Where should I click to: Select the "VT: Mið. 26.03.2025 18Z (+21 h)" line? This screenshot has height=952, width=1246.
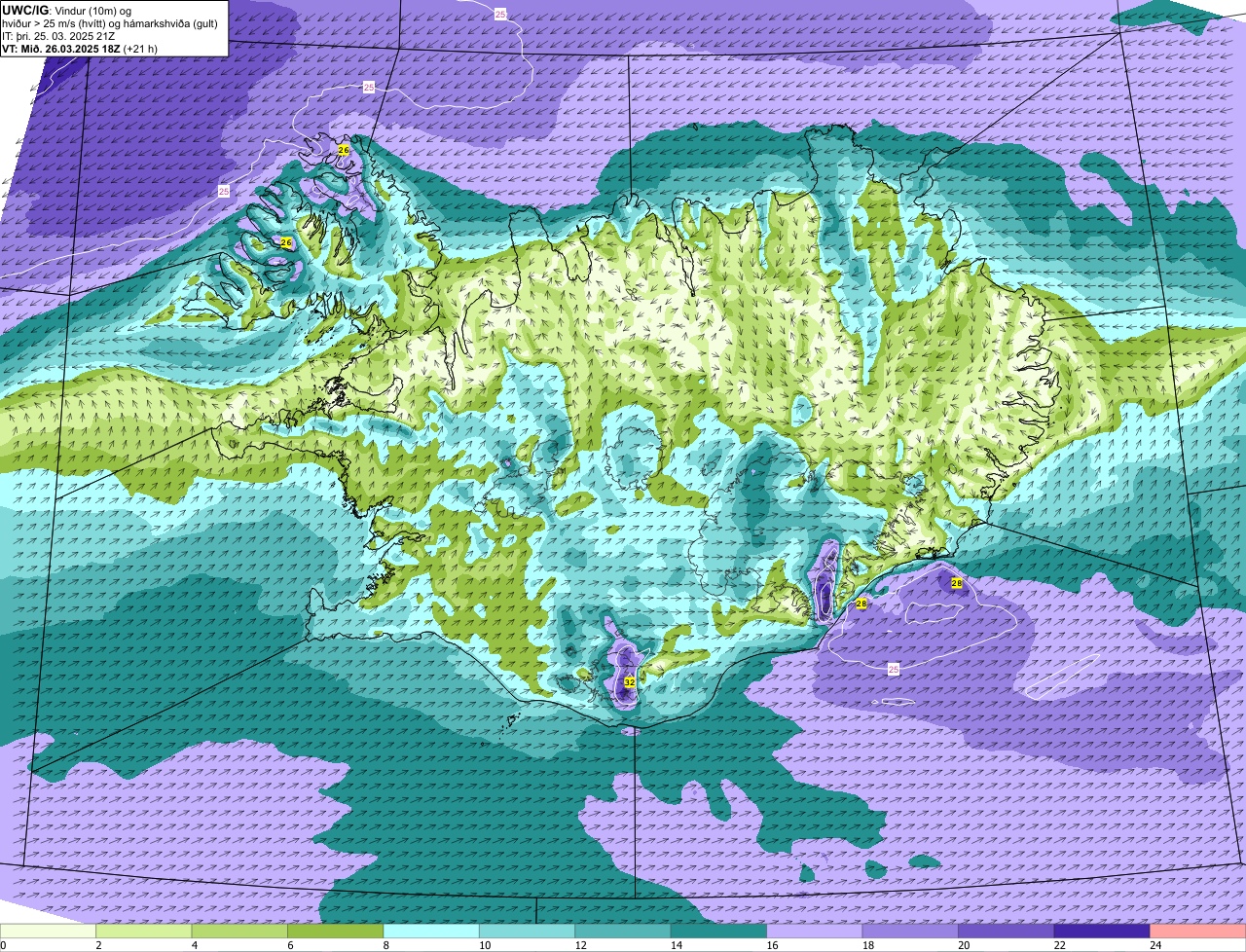click(x=80, y=49)
